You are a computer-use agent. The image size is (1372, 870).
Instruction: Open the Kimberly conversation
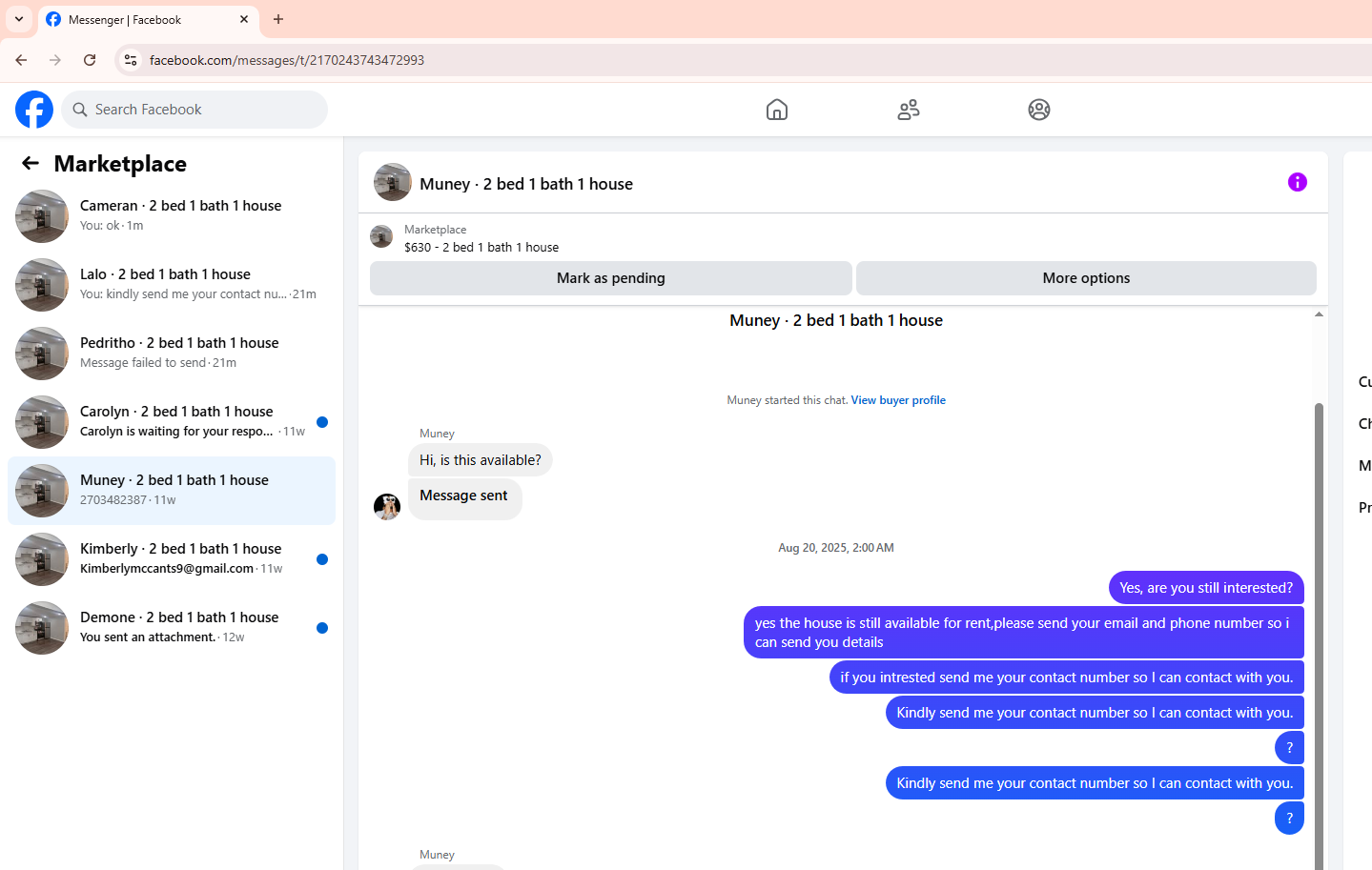[172, 559]
